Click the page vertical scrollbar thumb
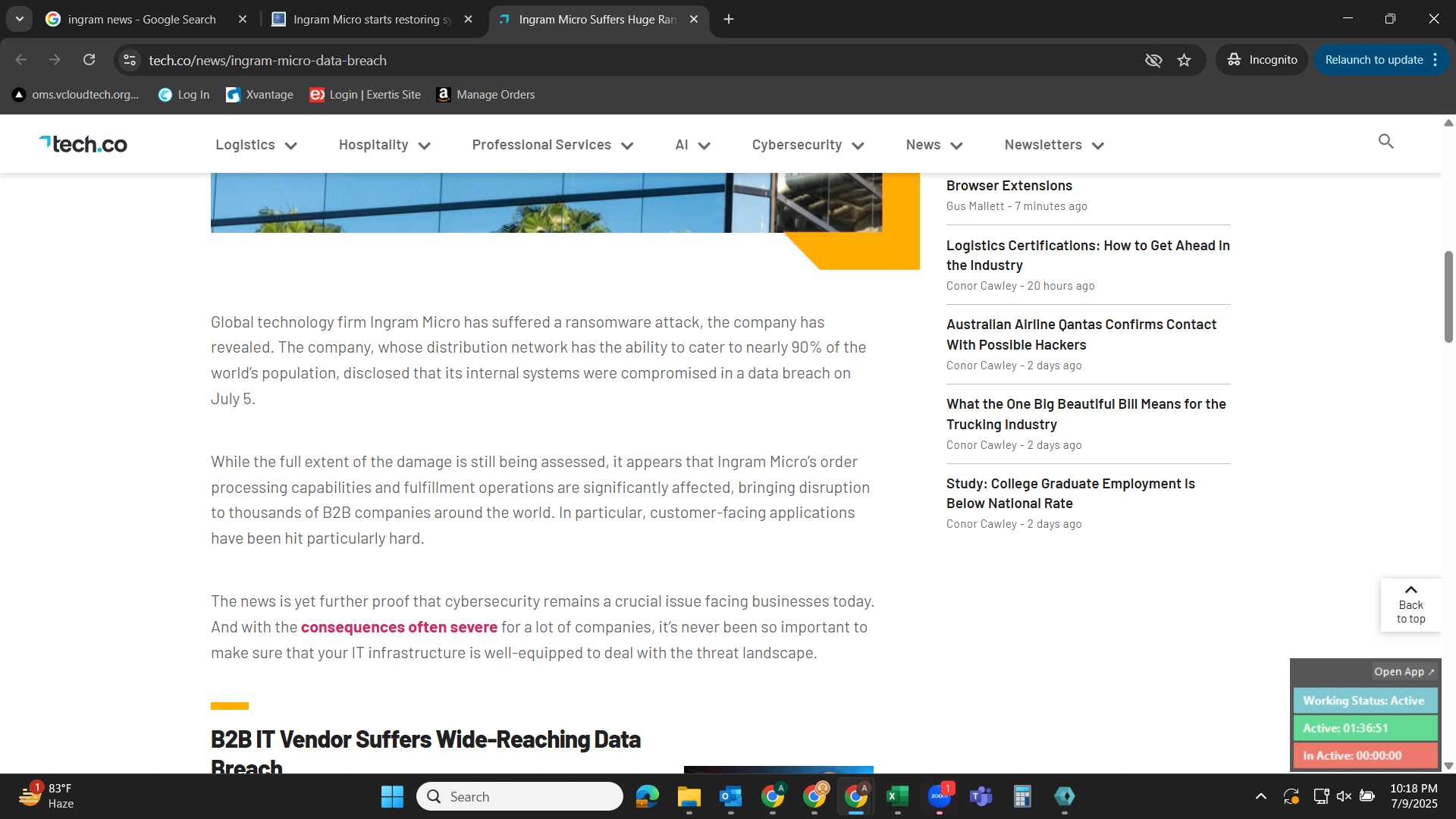The width and height of the screenshot is (1456, 819). point(1448,297)
